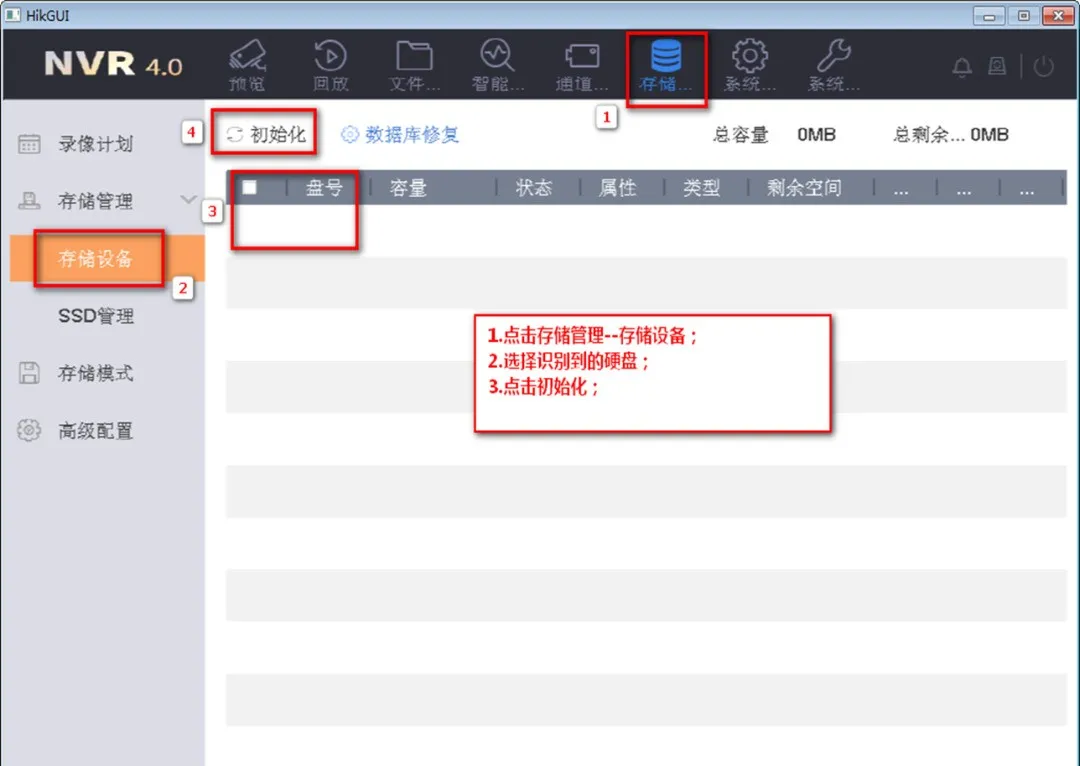Open the 预览 (Preview) live view icon
The width and height of the screenshot is (1080, 766).
click(x=247, y=63)
